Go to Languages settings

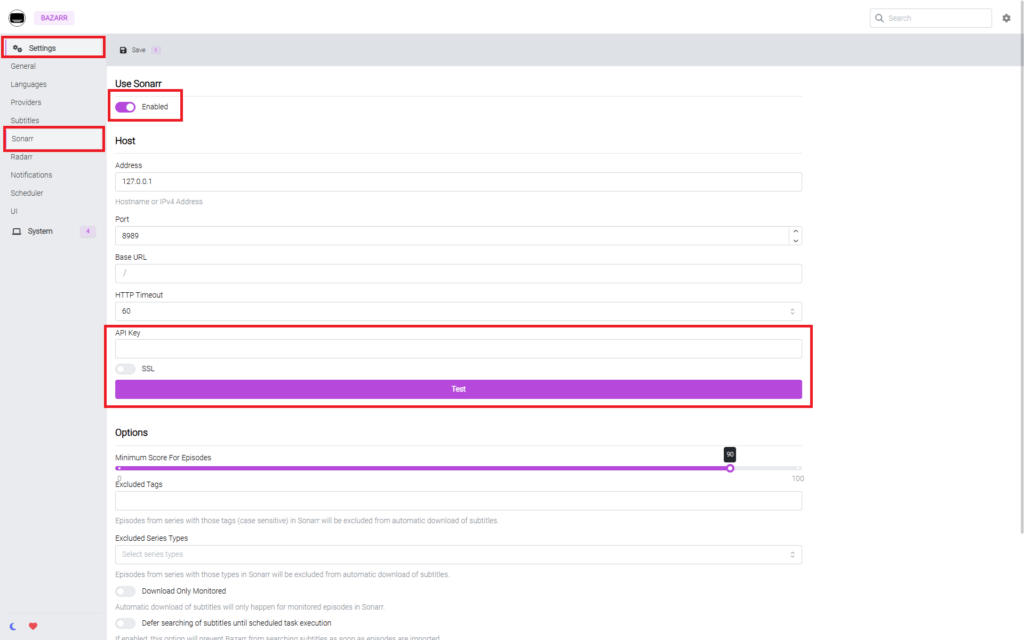point(29,85)
